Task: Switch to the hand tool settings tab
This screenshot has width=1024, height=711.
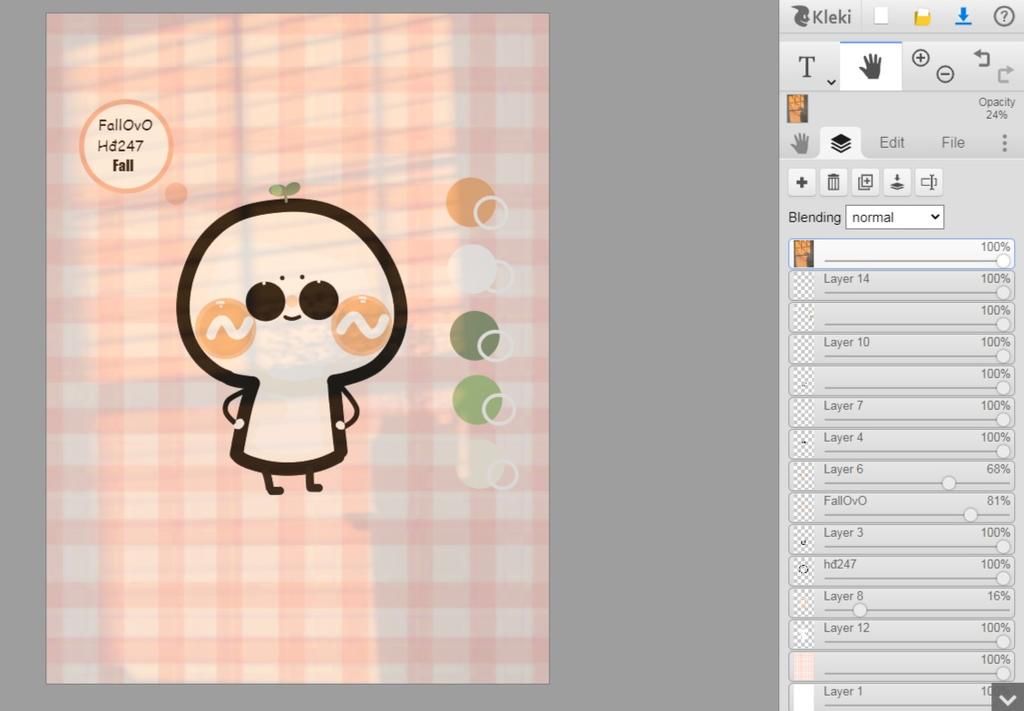Action: tap(800, 143)
